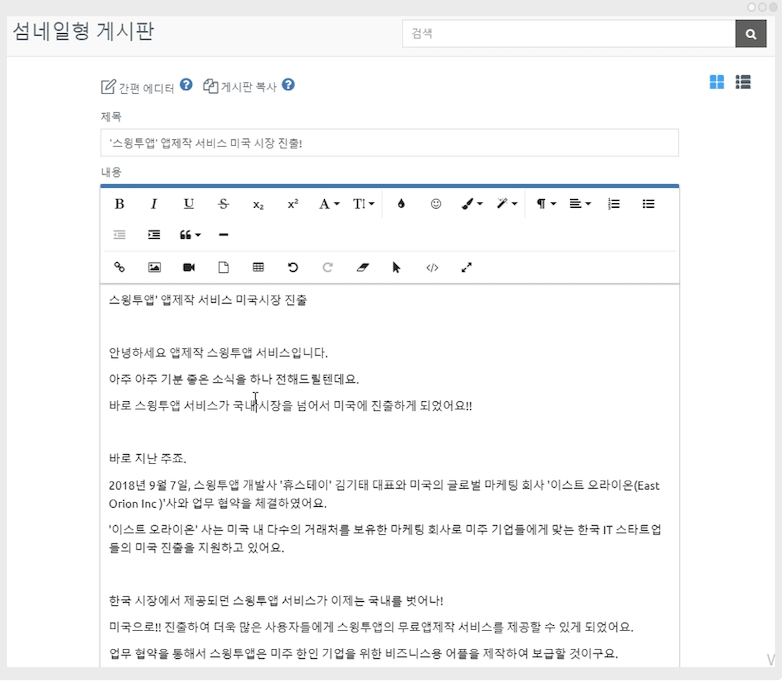Toggle fullscreen editor mode
This screenshot has width=783, height=682.
[466, 268]
